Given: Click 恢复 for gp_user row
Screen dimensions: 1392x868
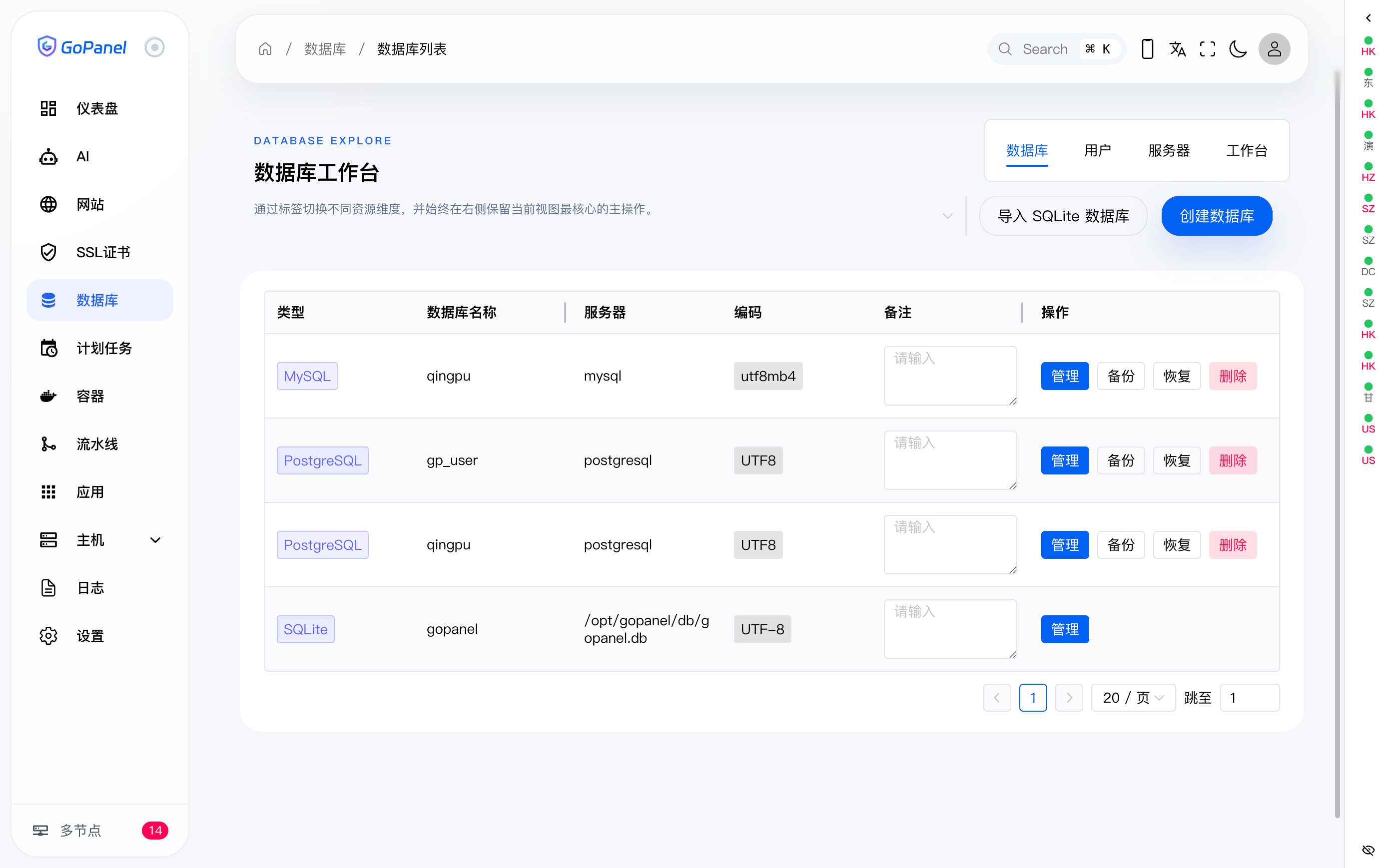Looking at the screenshot, I should (1177, 460).
